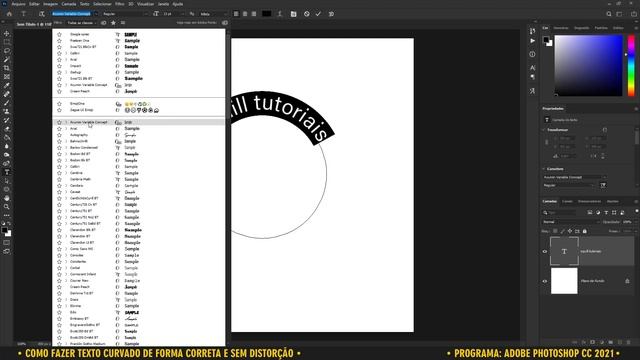Open layer blend mode Normal dropdown

point(571,222)
